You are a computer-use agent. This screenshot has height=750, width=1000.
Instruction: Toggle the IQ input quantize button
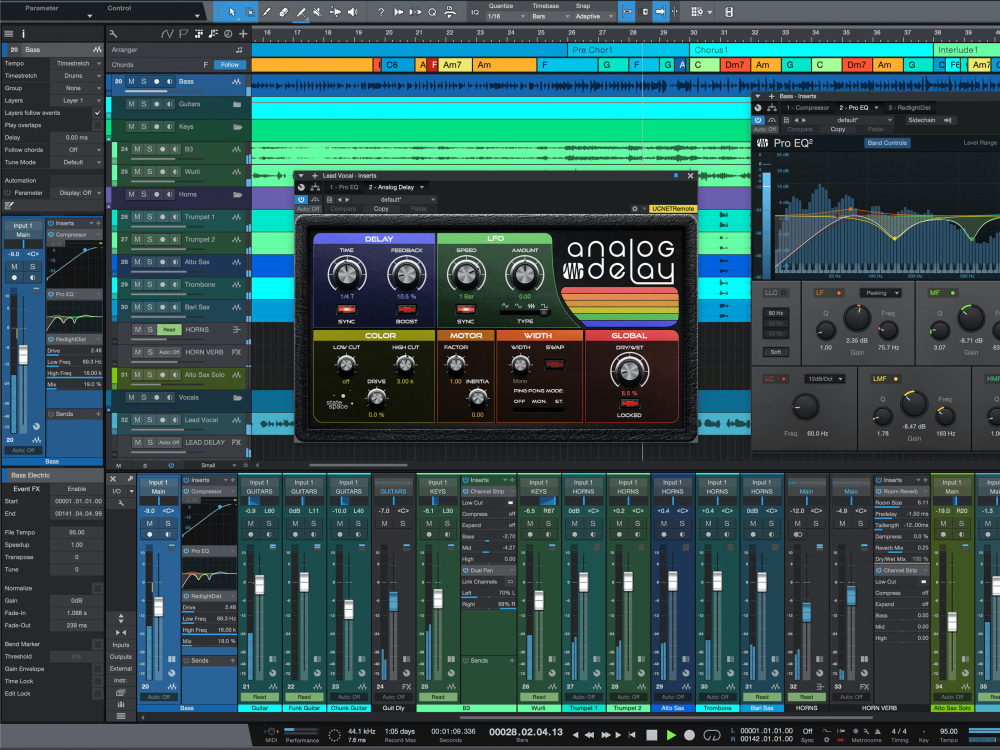pos(474,11)
